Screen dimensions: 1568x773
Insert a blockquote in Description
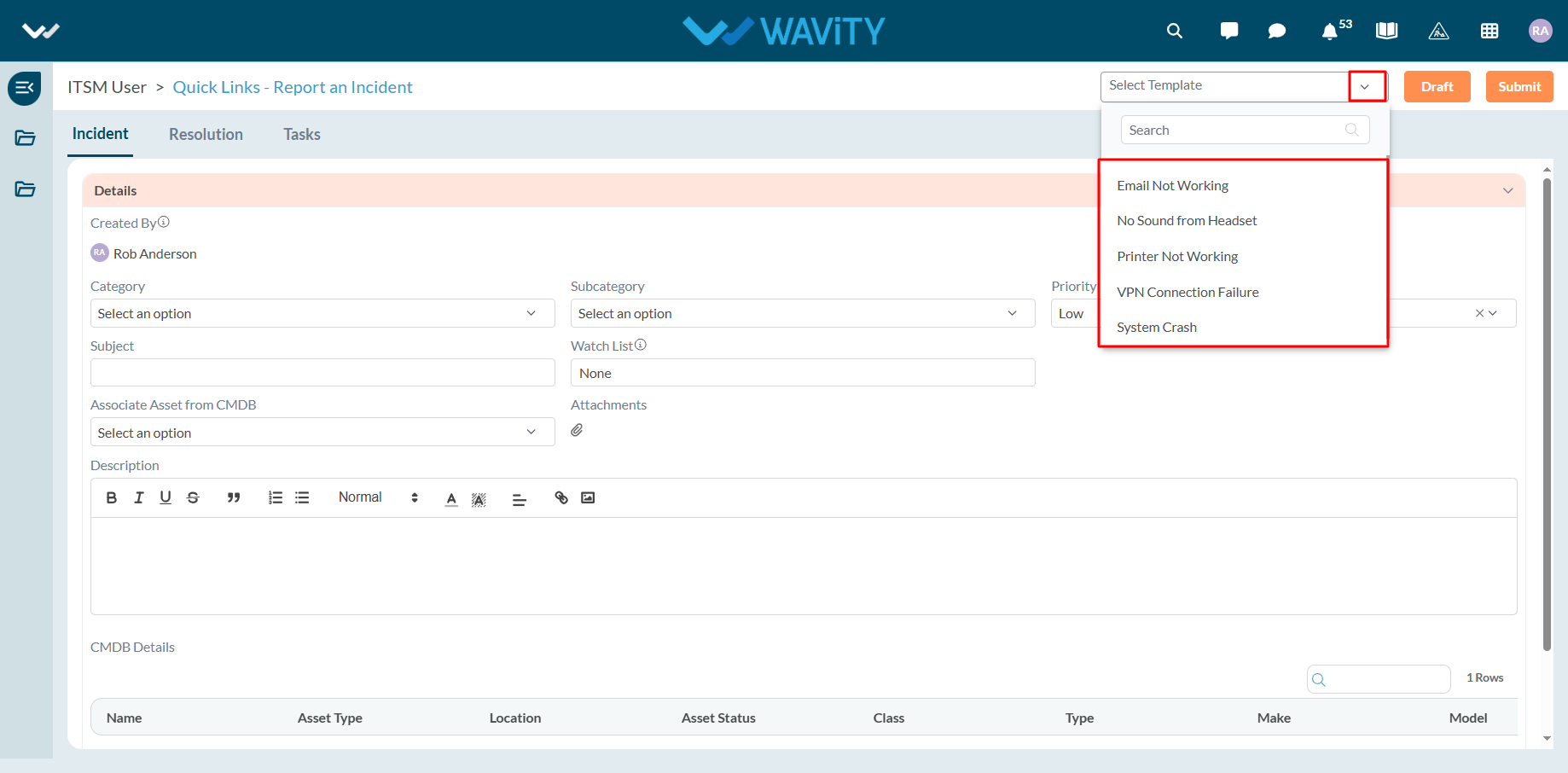coord(233,497)
